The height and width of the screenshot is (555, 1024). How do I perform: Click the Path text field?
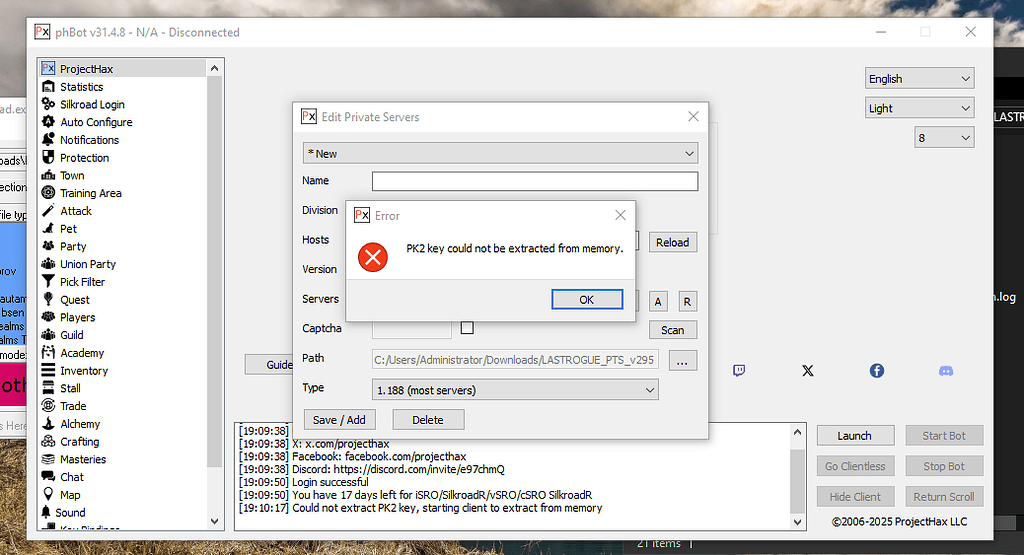[515, 360]
